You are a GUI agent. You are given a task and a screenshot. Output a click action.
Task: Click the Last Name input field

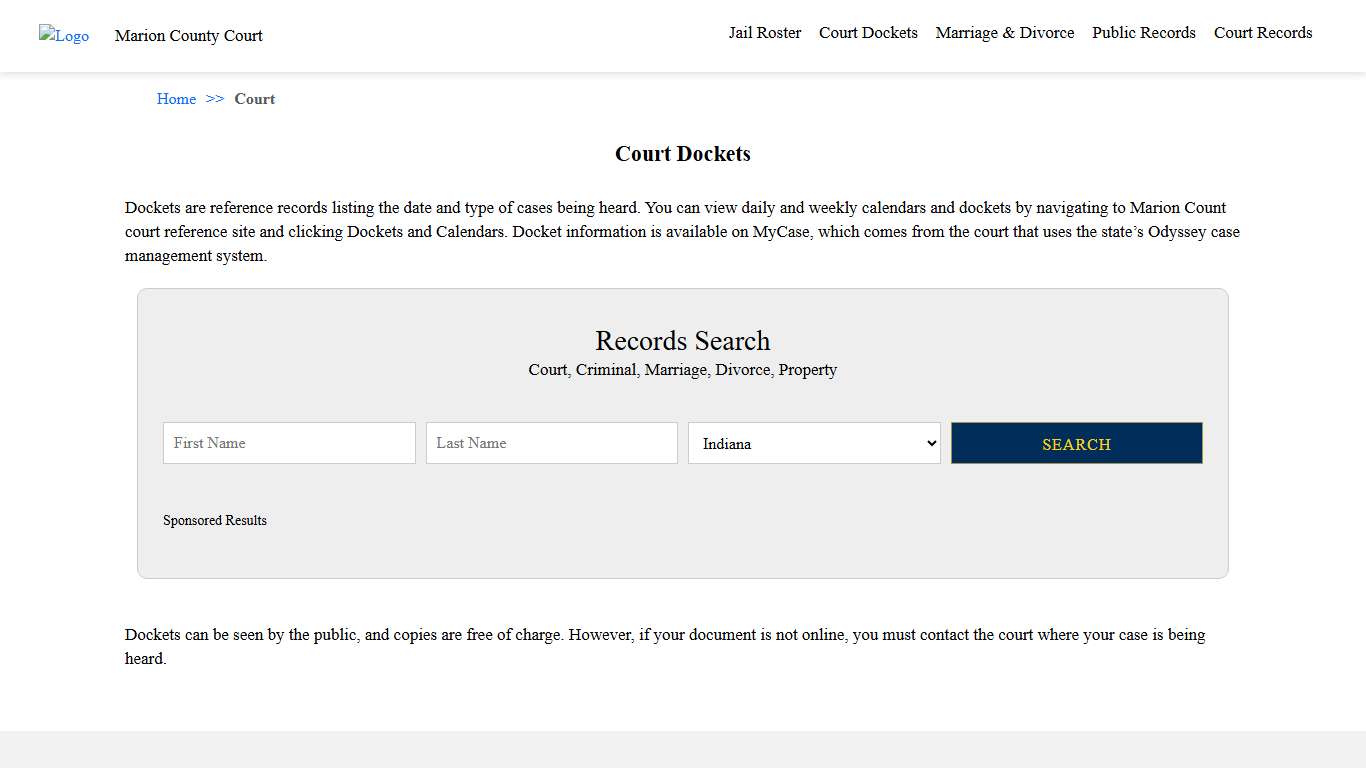(551, 443)
